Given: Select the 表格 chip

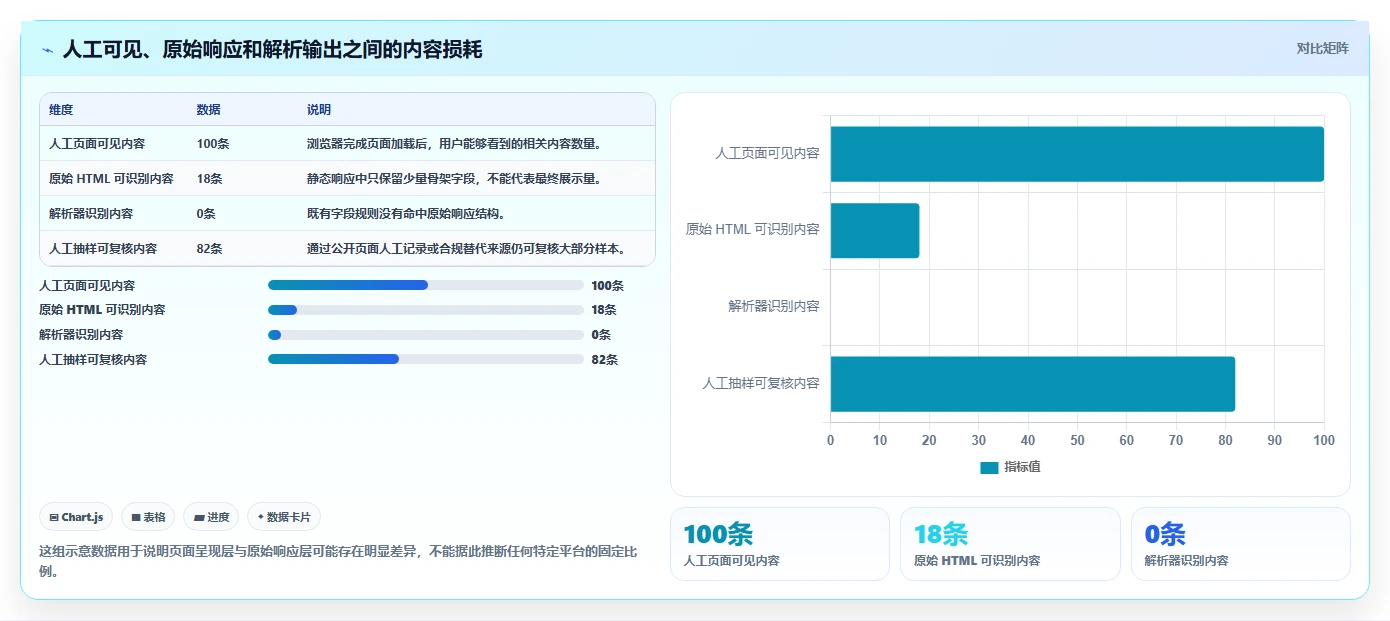Looking at the screenshot, I should (x=148, y=517).
